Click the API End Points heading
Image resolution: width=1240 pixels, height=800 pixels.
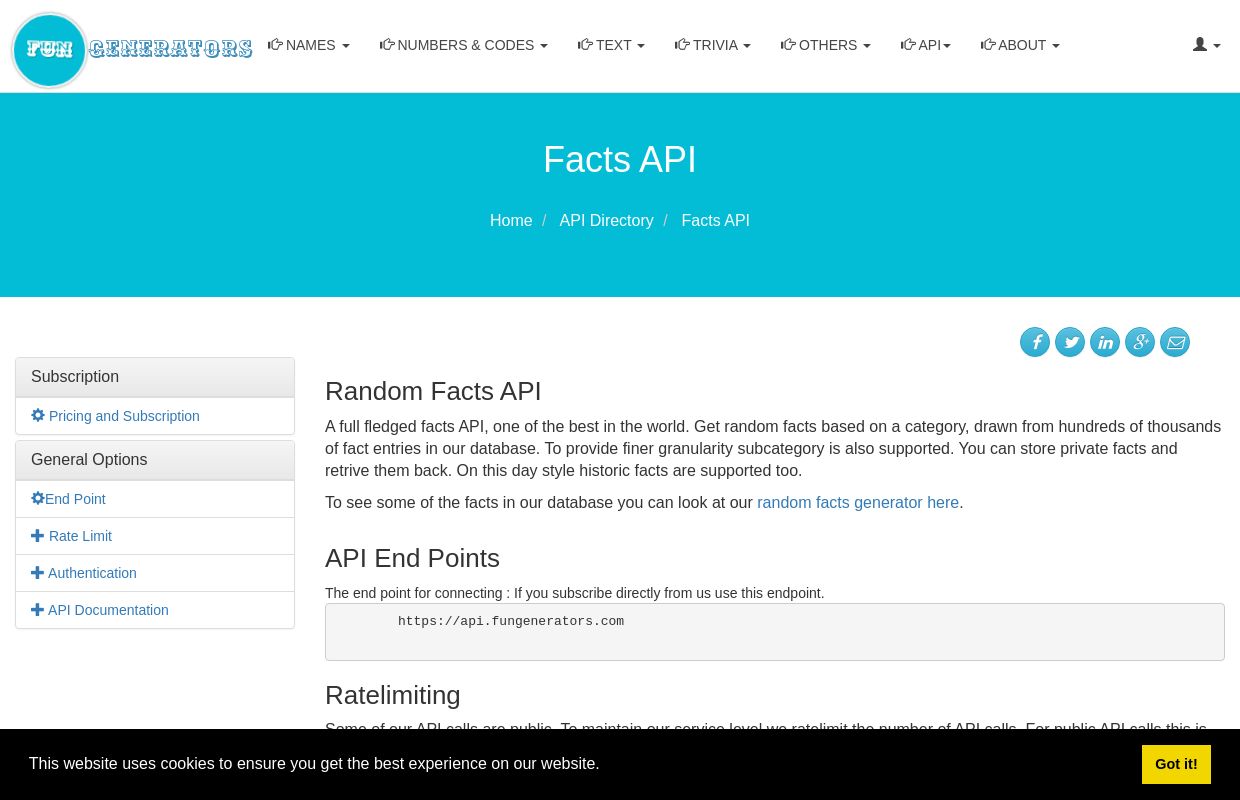tap(412, 558)
